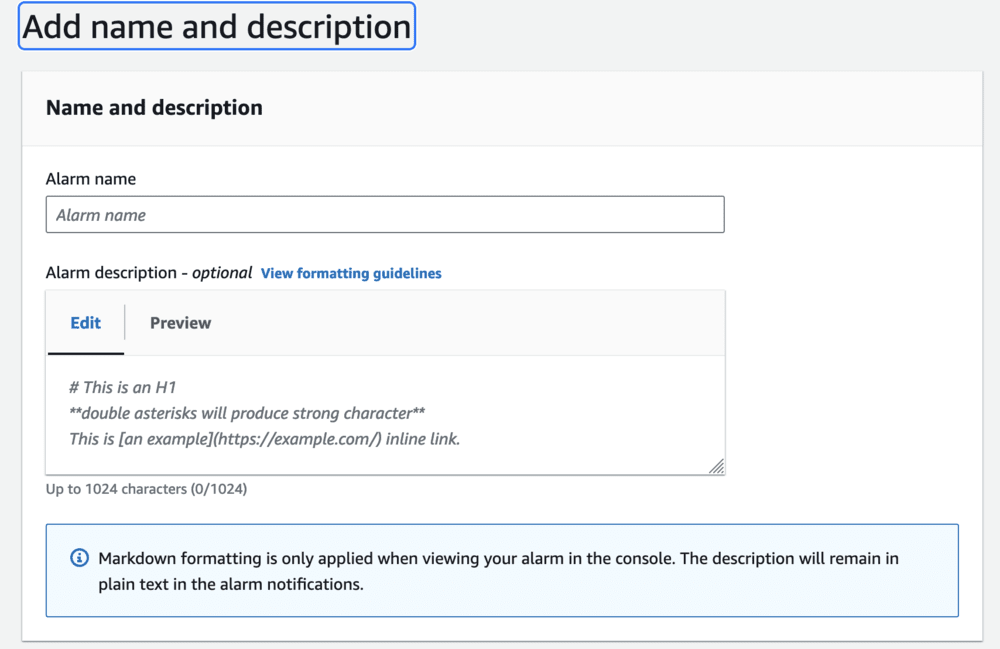Click empty tab bar area right of Preview
The image size is (1000, 649).
(470, 323)
